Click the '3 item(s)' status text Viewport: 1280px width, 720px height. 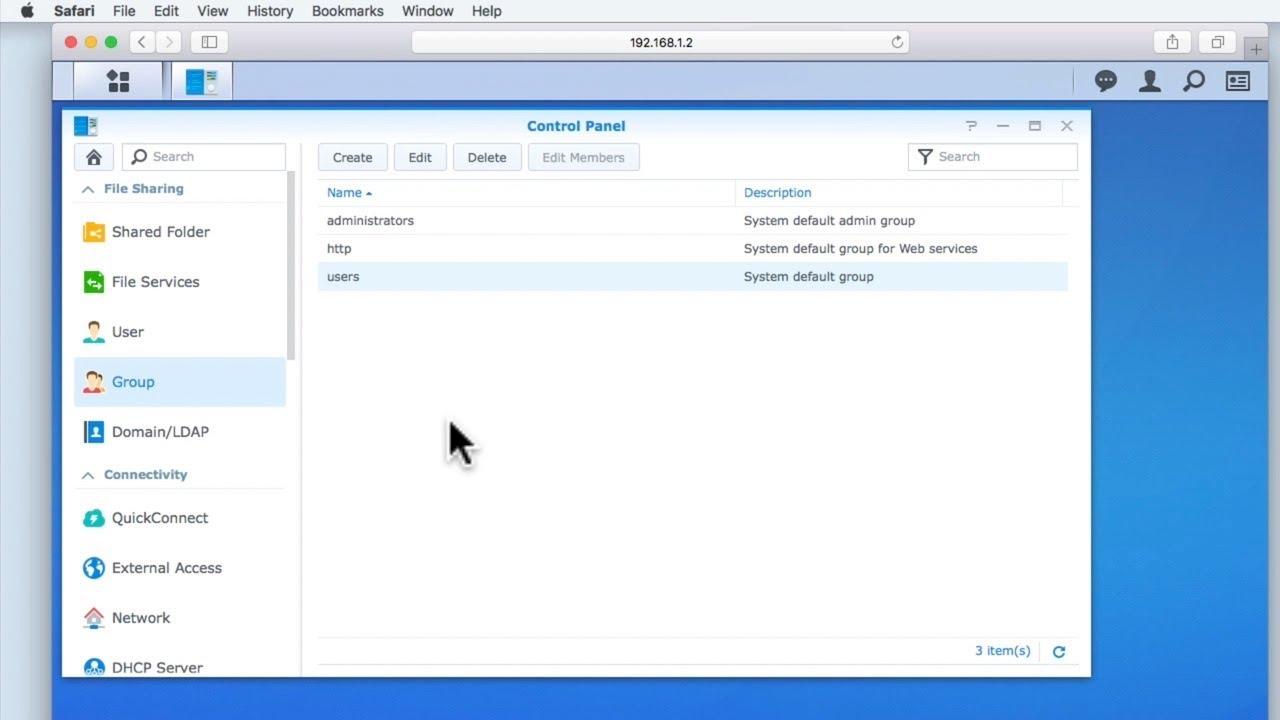point(1002,651)
